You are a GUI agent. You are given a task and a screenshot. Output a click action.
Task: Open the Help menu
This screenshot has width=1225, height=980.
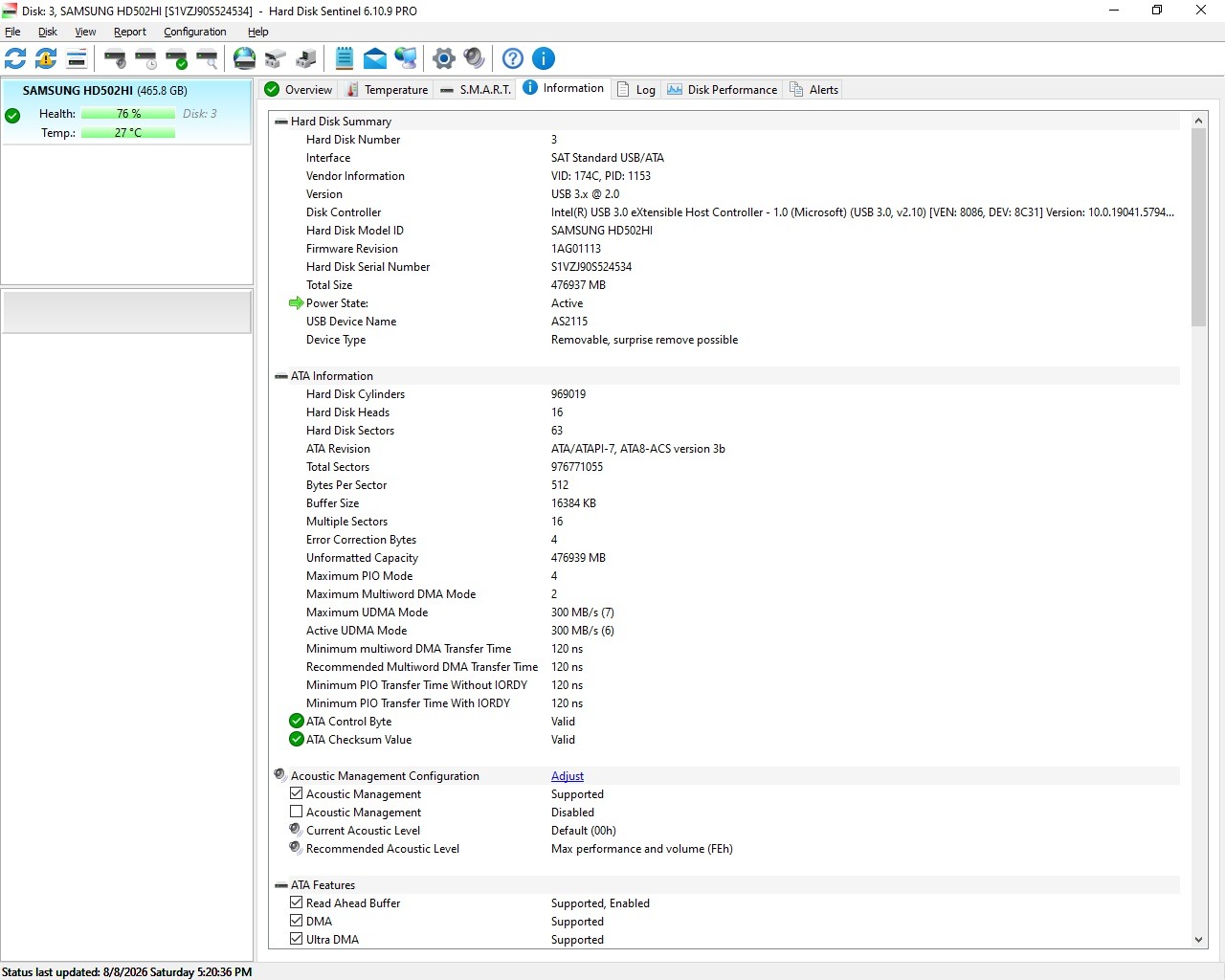coord(258,32)
